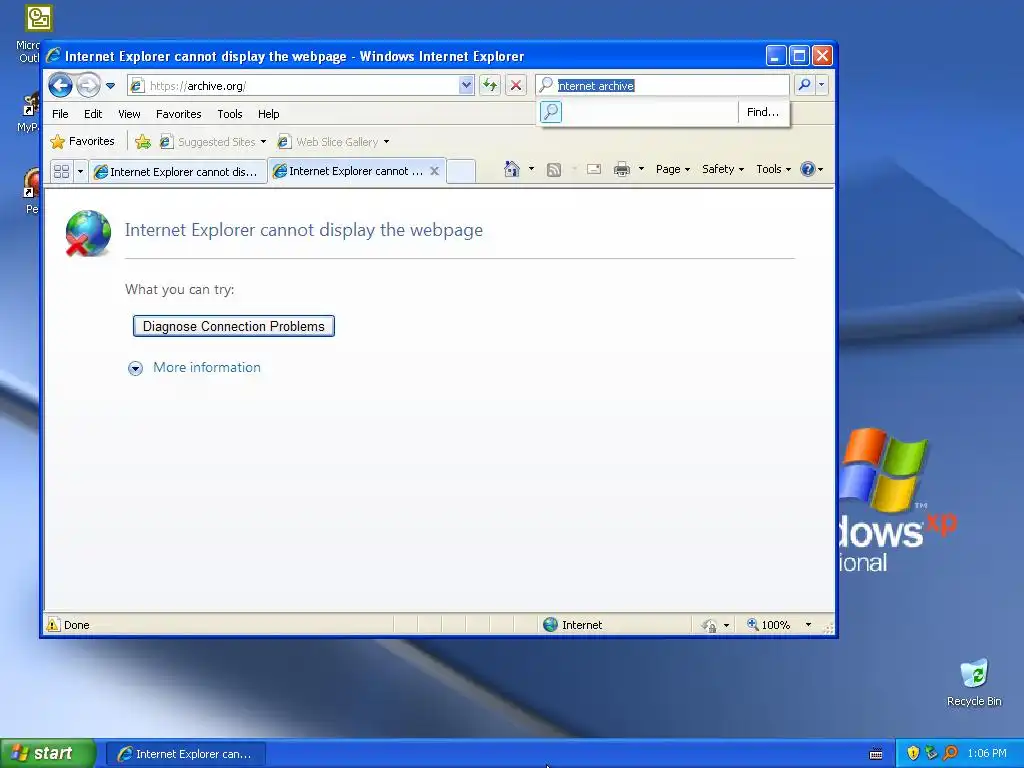The image size is (1024, 768).
Task: Open the search provider options dropdown
Action: point(822,85)
